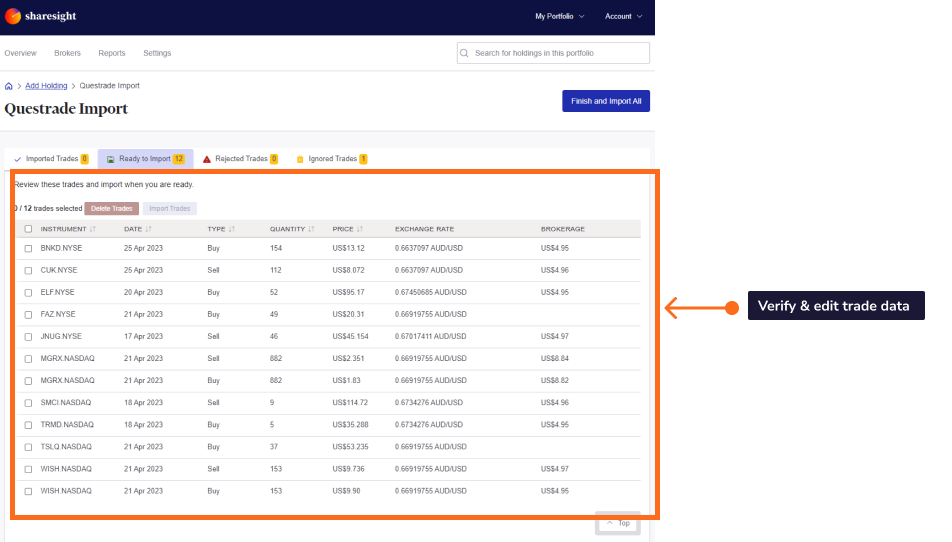
Task: Click the 0.67450685 AUD/USD exchange rate
Action: tap(430, 293)
